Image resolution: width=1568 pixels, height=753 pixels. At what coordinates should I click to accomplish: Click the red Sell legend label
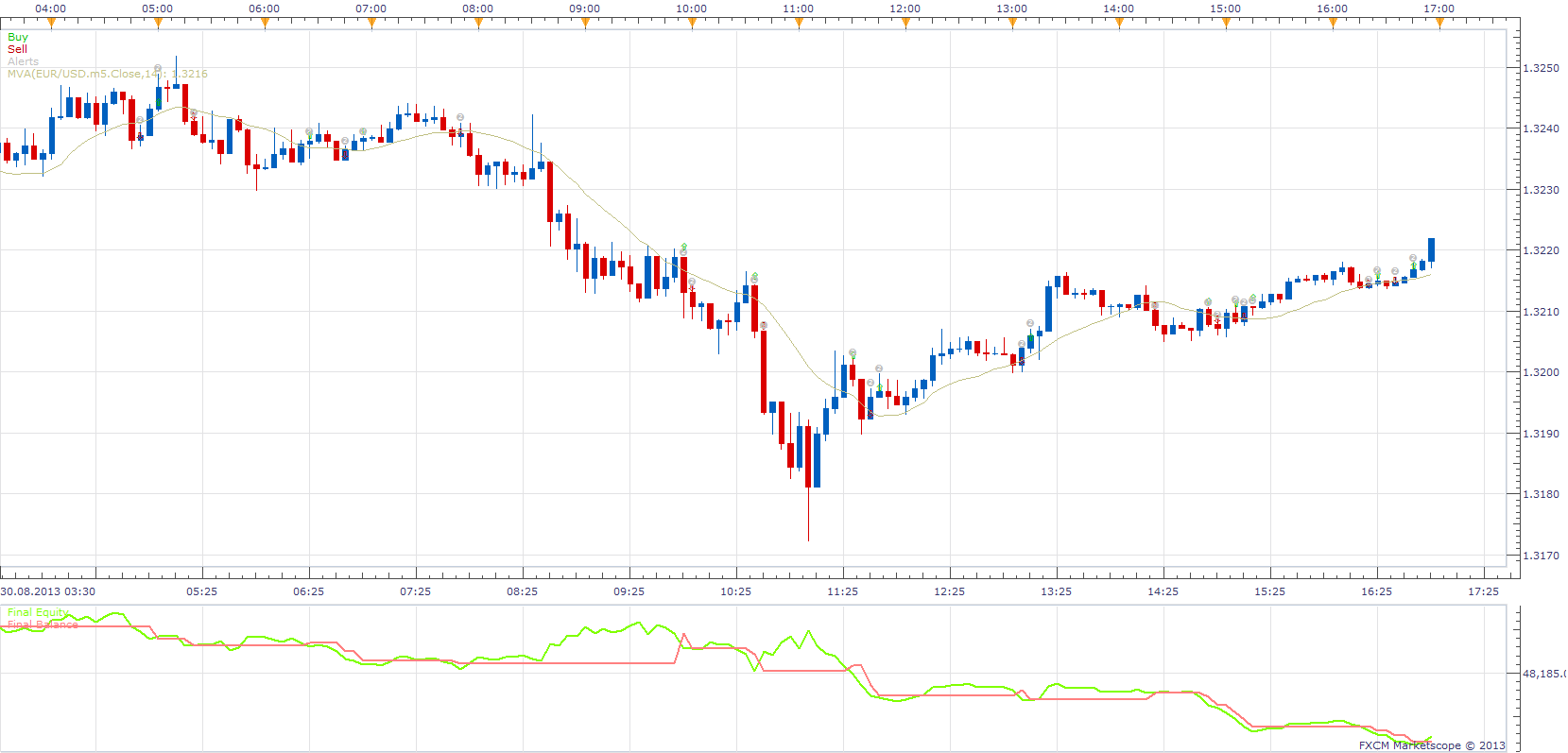(17, 49)
